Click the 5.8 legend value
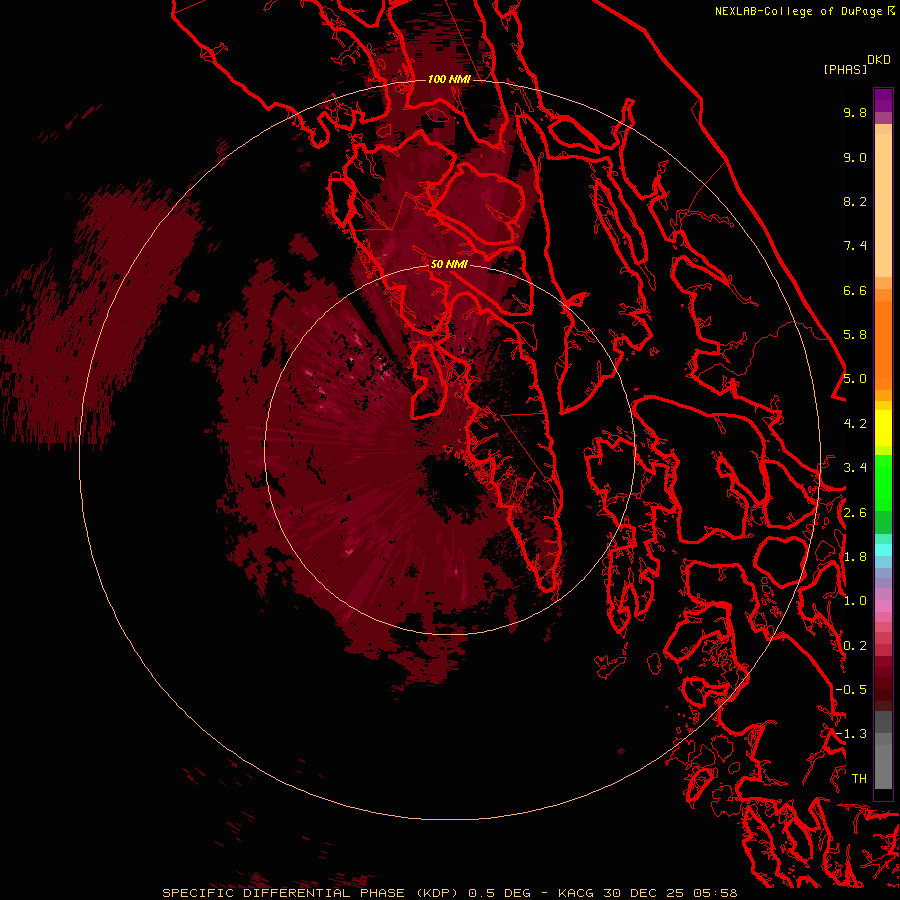The height and width of the screenshot is (900, 900). (x=855, y=335)
